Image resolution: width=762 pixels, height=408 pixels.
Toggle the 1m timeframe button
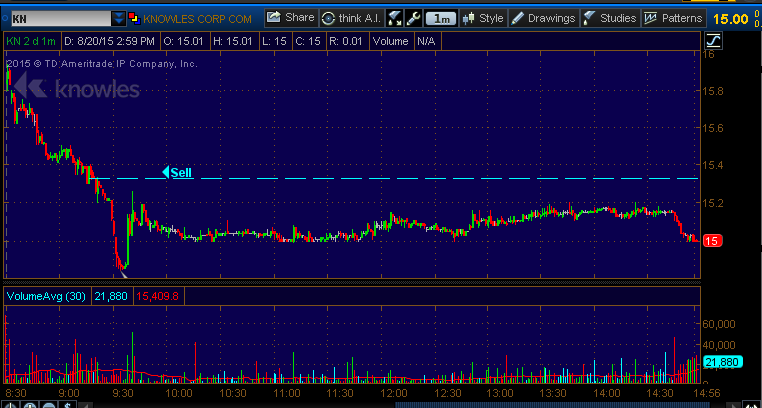pyautogui.click(x=440, y=18)
